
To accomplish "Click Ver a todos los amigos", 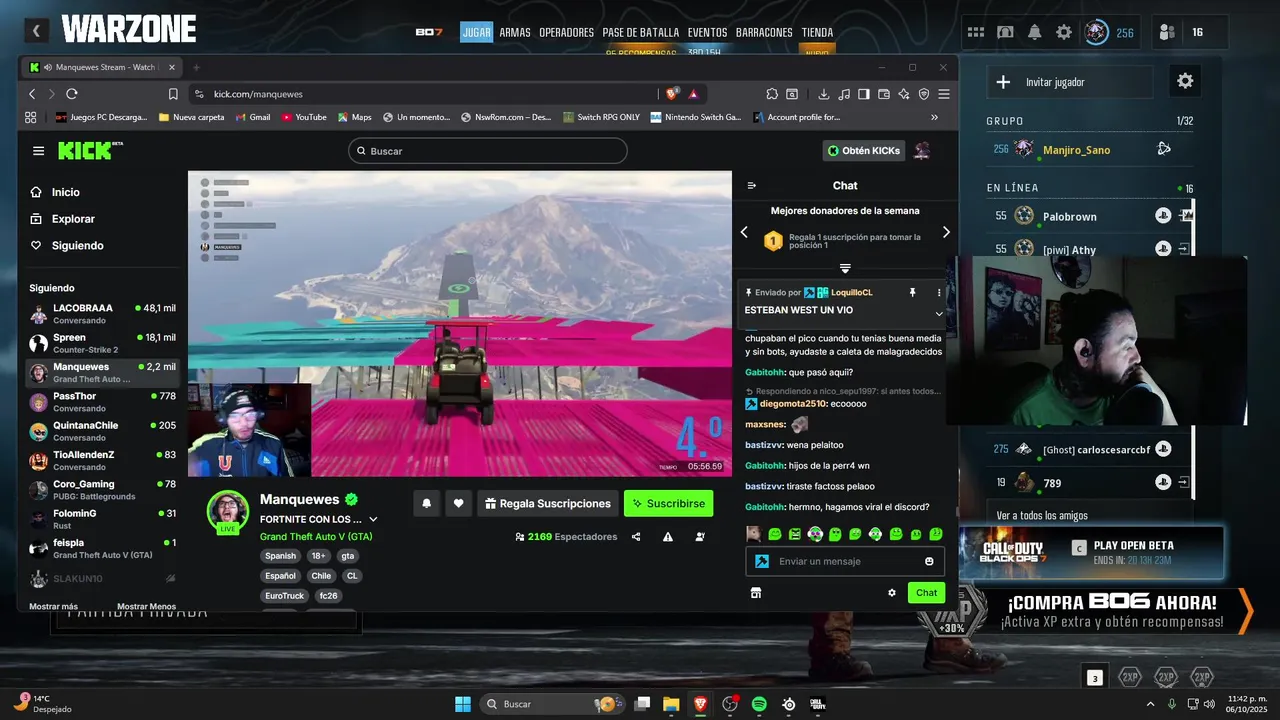I will (1042, 516).
